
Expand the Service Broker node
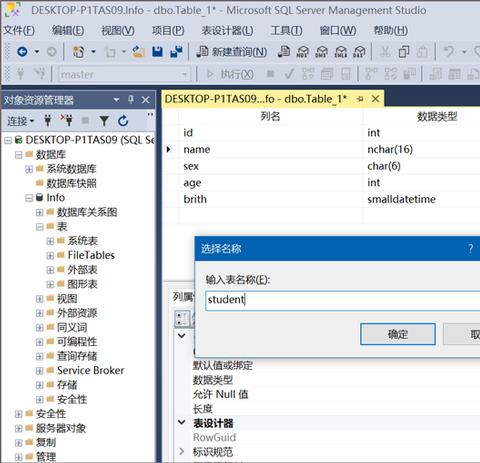point(39,371)
